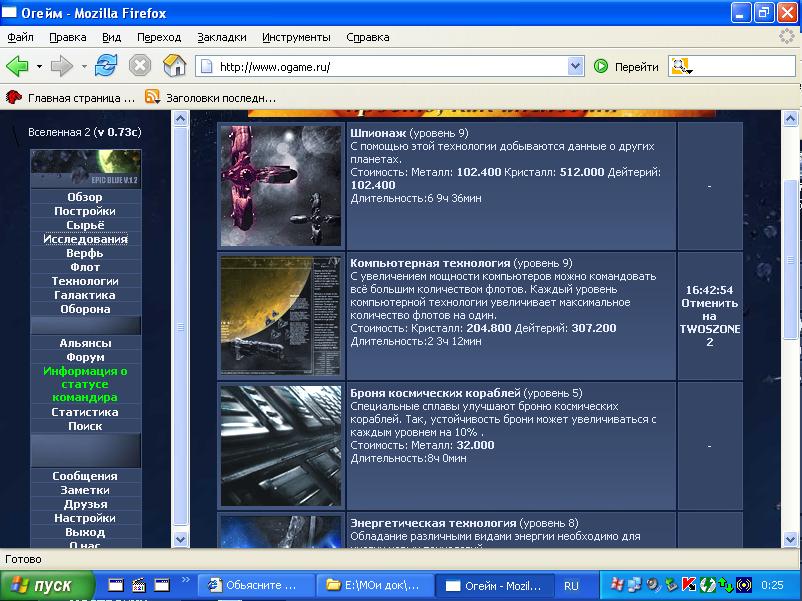Focus the address bar with ogame.ru URL
Image resolution: width=802 pixels, height=601 pixels.
click(x=391, y=66)
